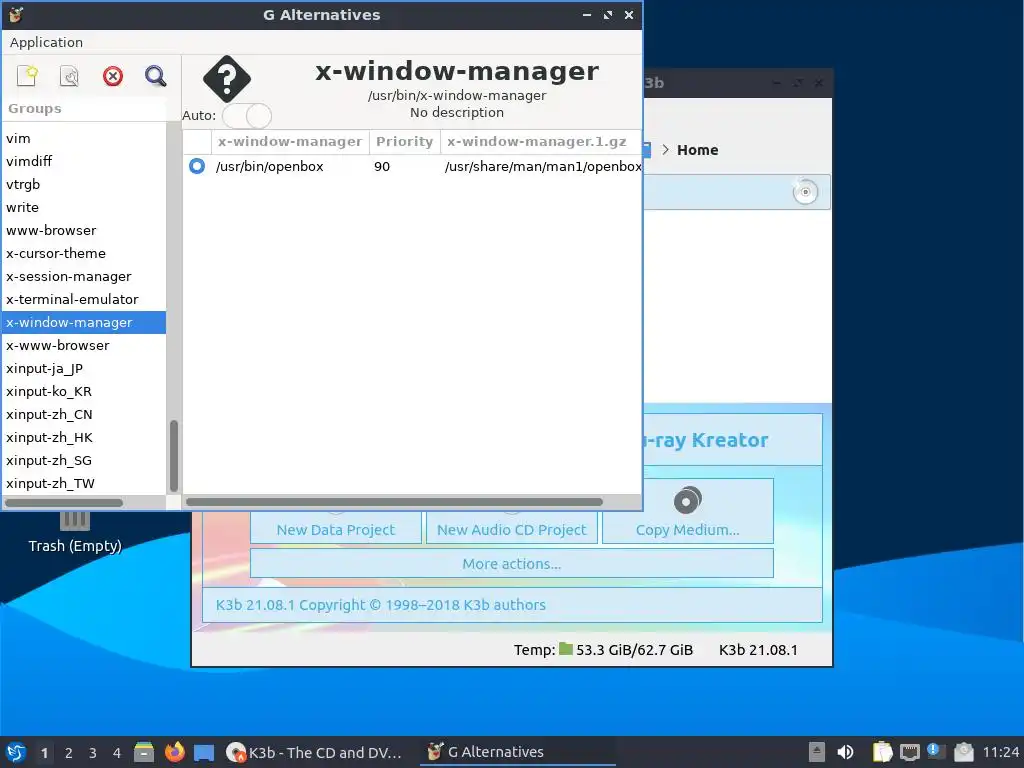Viewport: 1024px width, 768px height.
Task: Select the vtrgb group
Action: coord(84,184)
